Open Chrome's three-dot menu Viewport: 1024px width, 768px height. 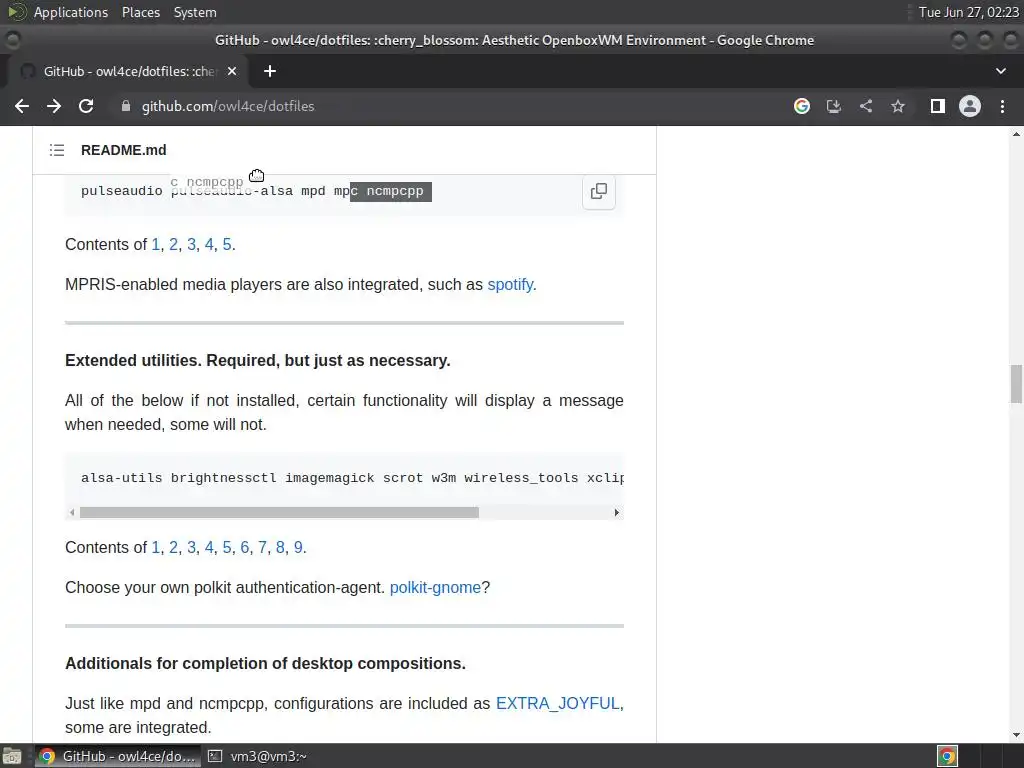point(1002,106)
